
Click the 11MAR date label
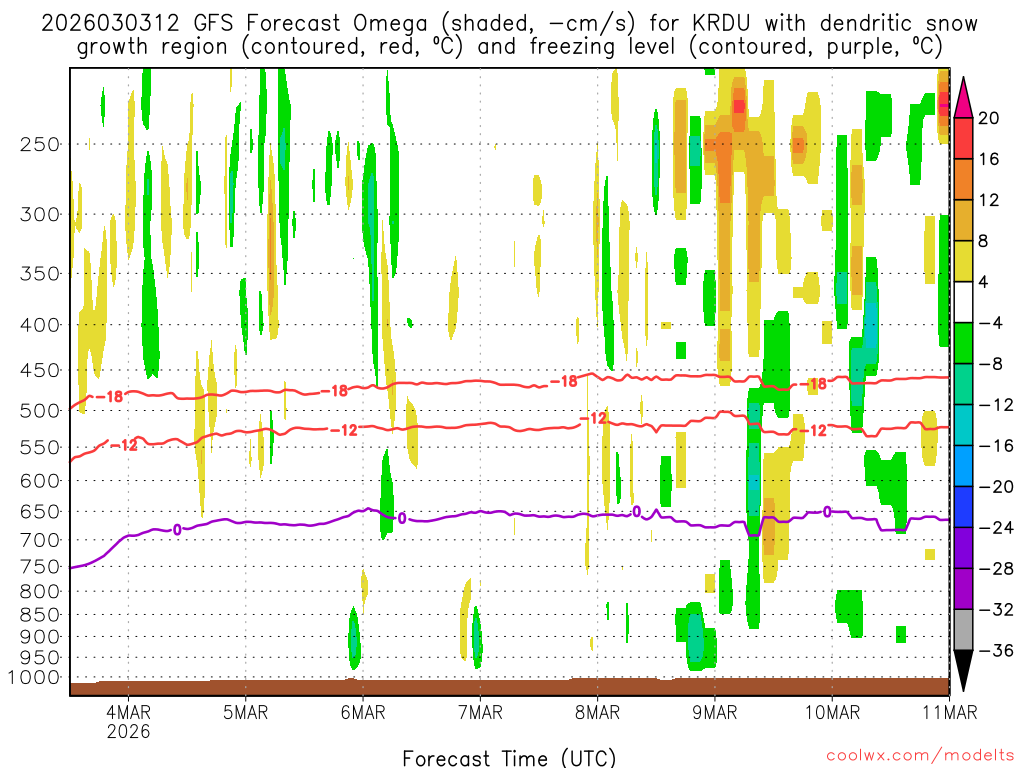[950, 712]
